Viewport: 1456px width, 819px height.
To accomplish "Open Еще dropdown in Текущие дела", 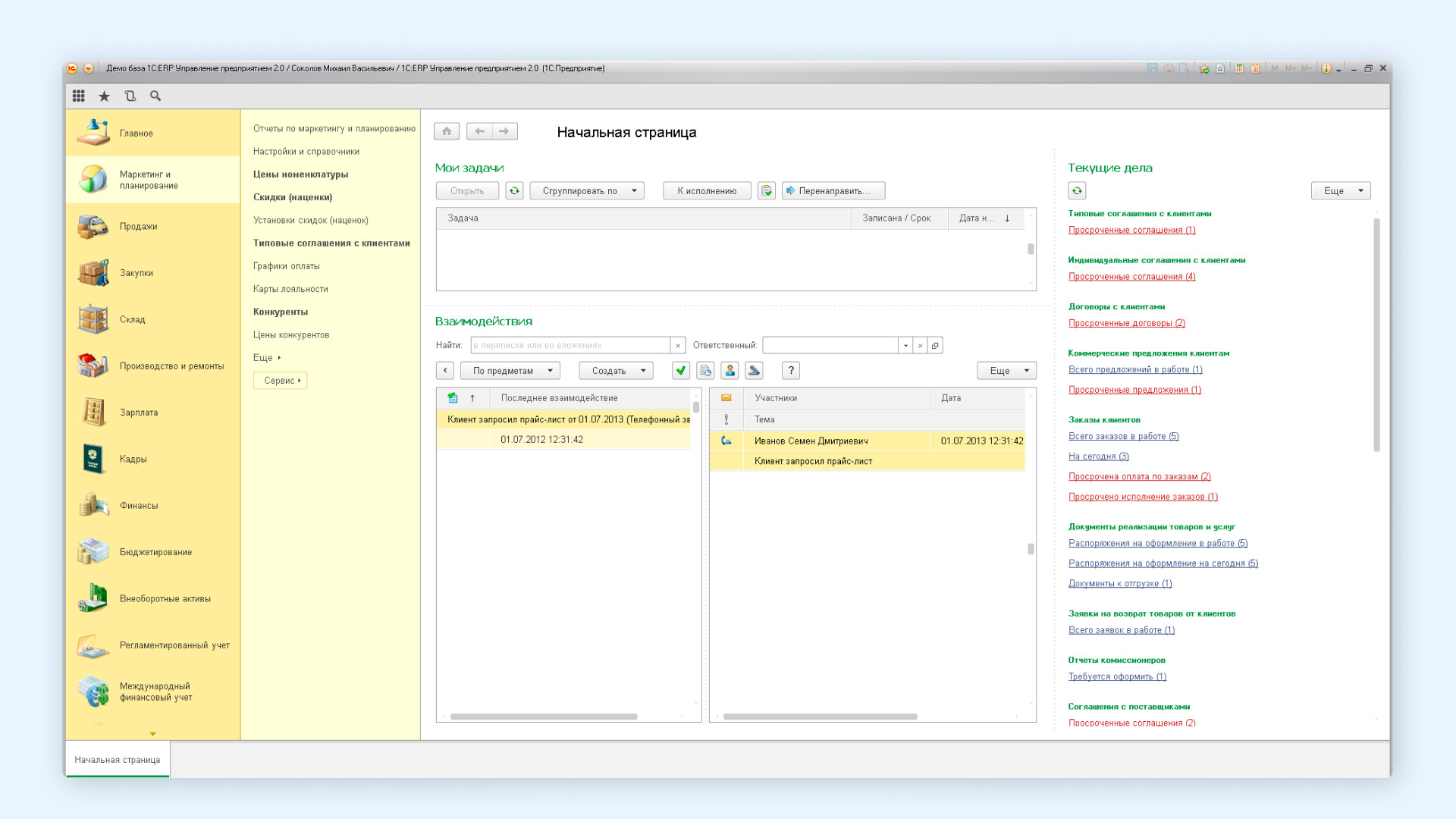I will 1341,191.
